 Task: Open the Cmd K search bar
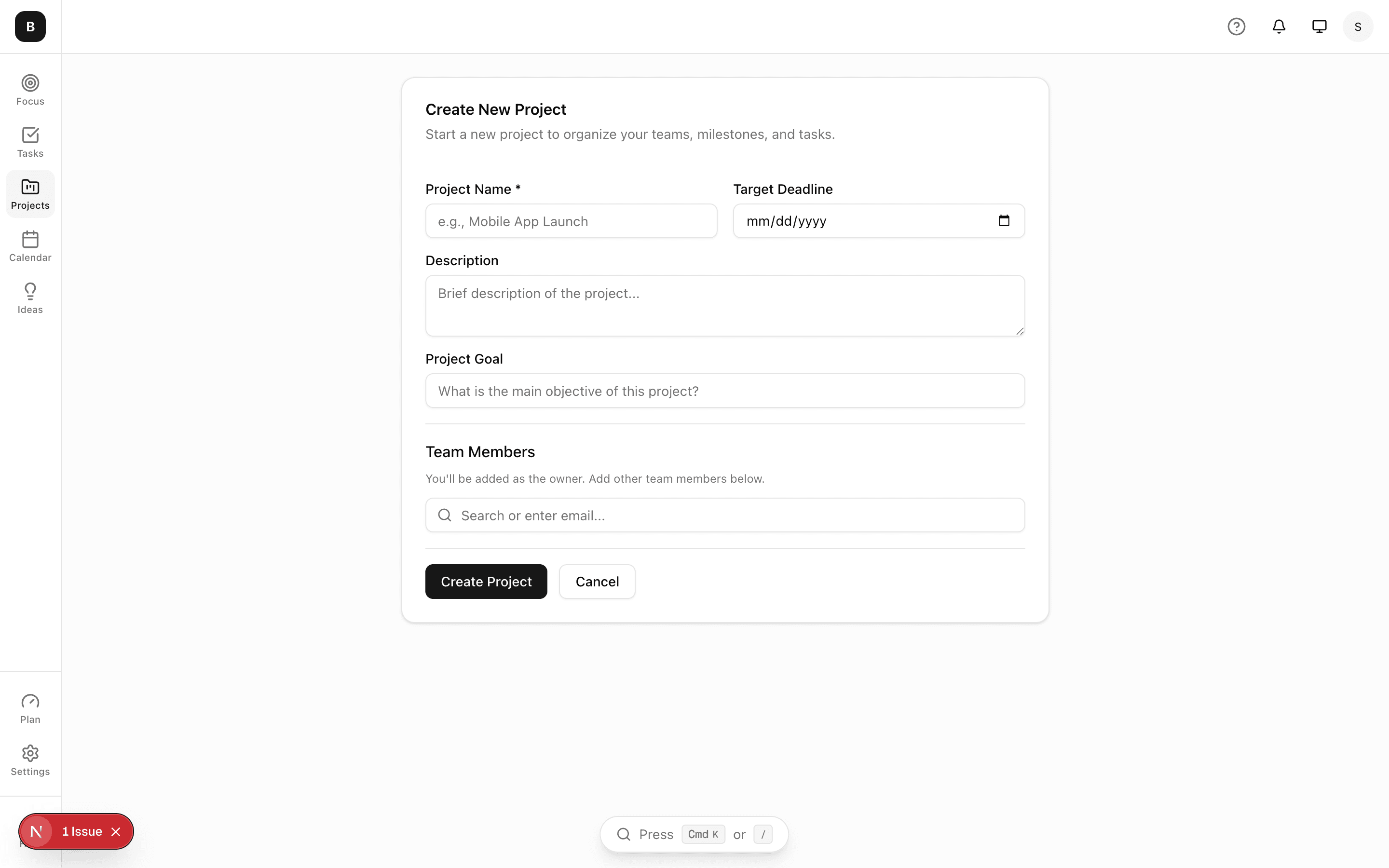pyautogui.click(x=694, y=834)
